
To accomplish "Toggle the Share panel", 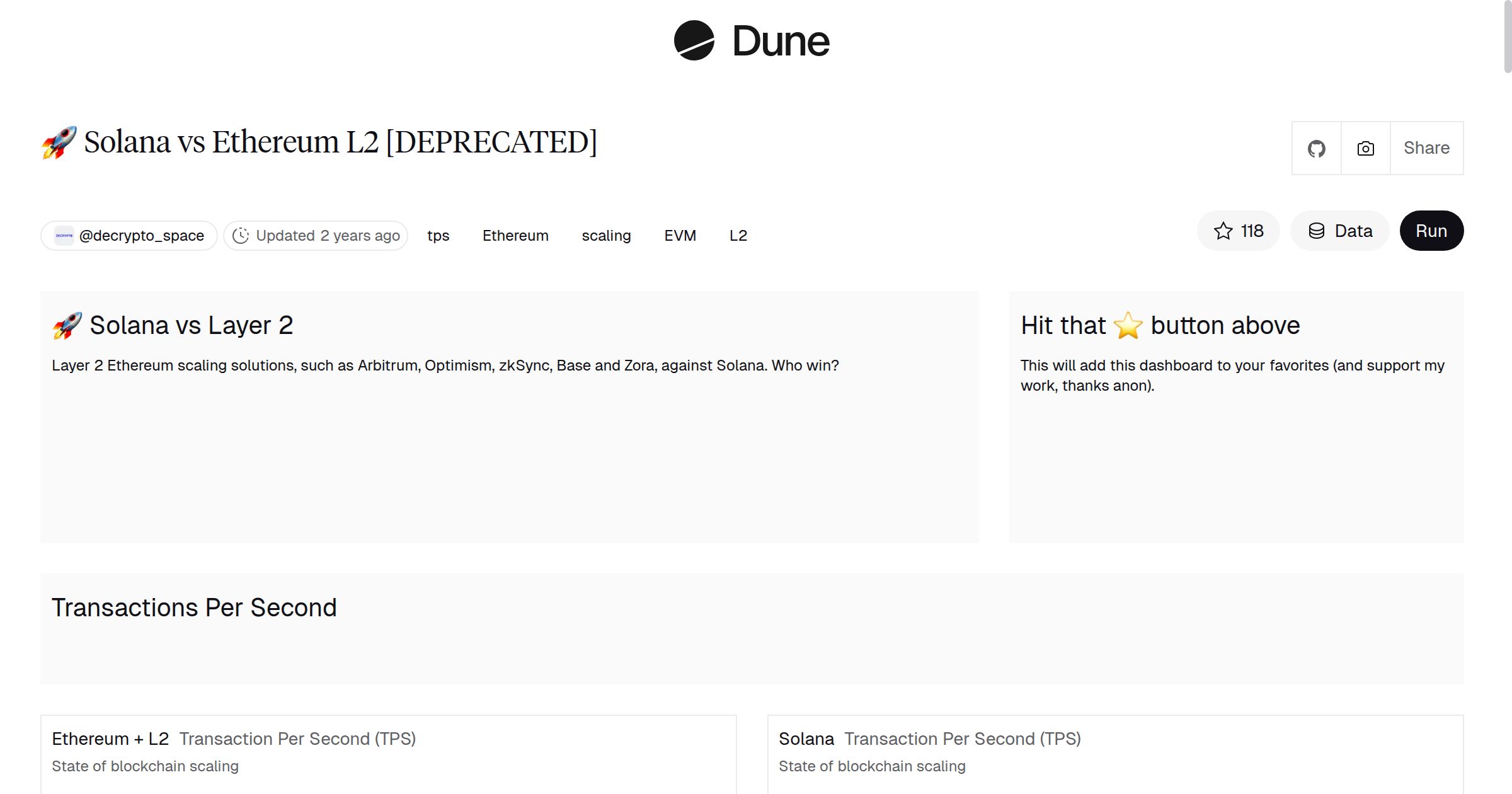I will point(1426,147).
